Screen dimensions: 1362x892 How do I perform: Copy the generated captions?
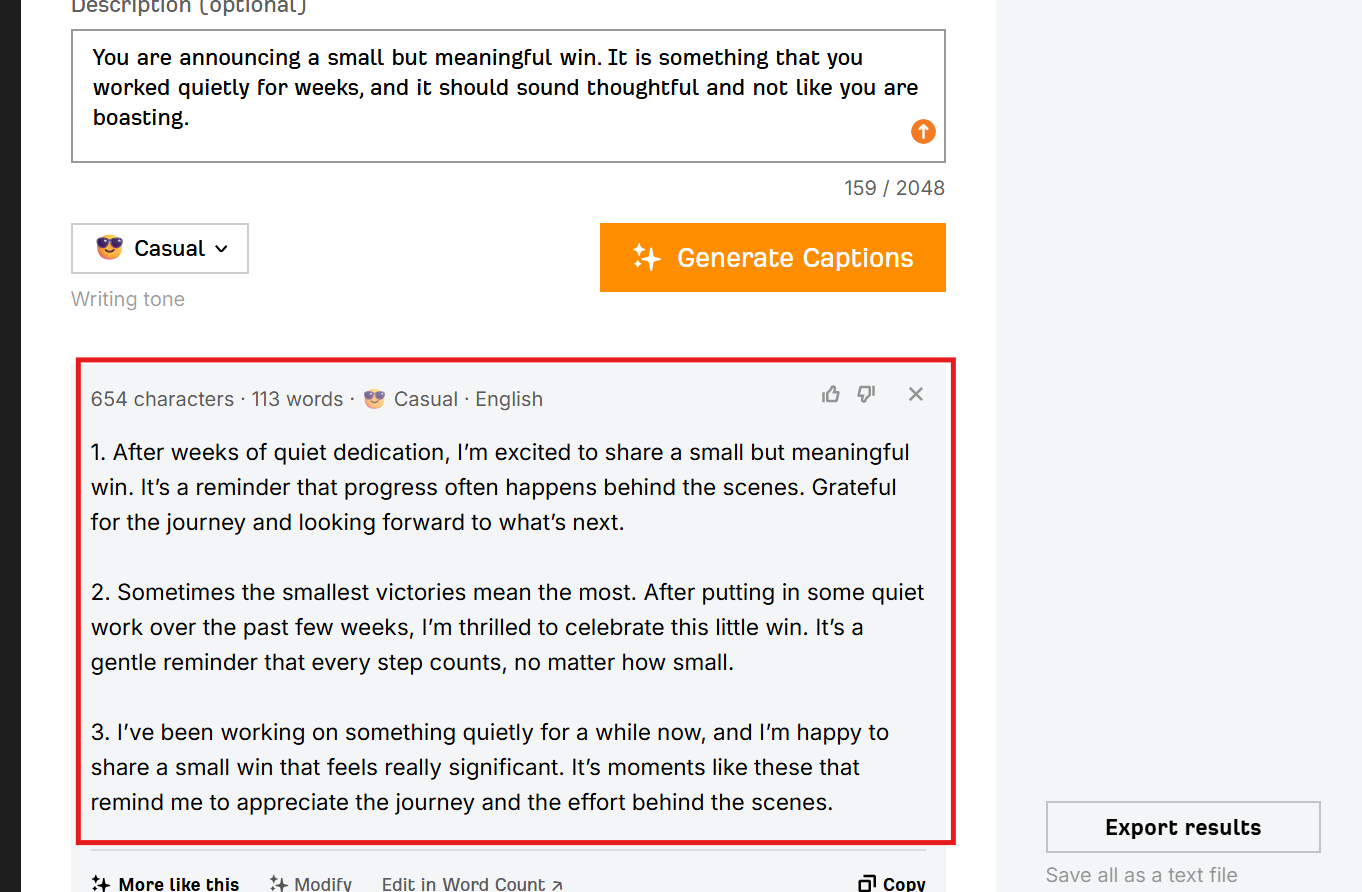pos(892,883)
